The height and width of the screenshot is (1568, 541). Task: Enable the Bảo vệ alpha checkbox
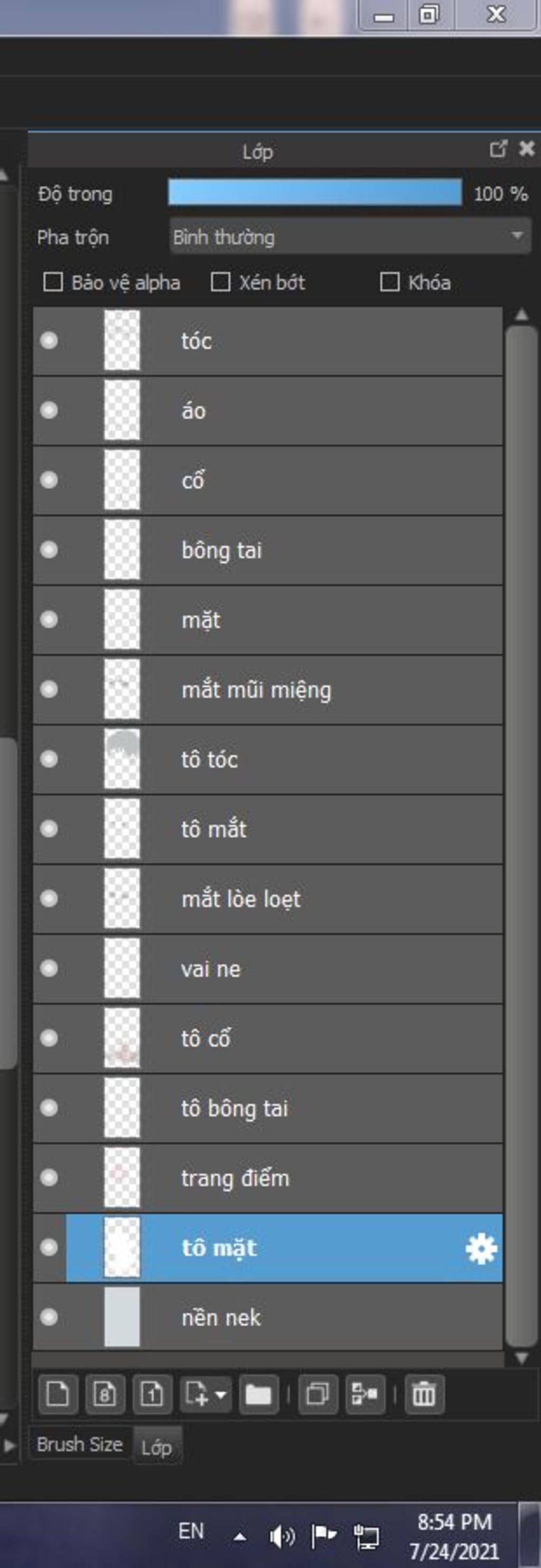53,282
